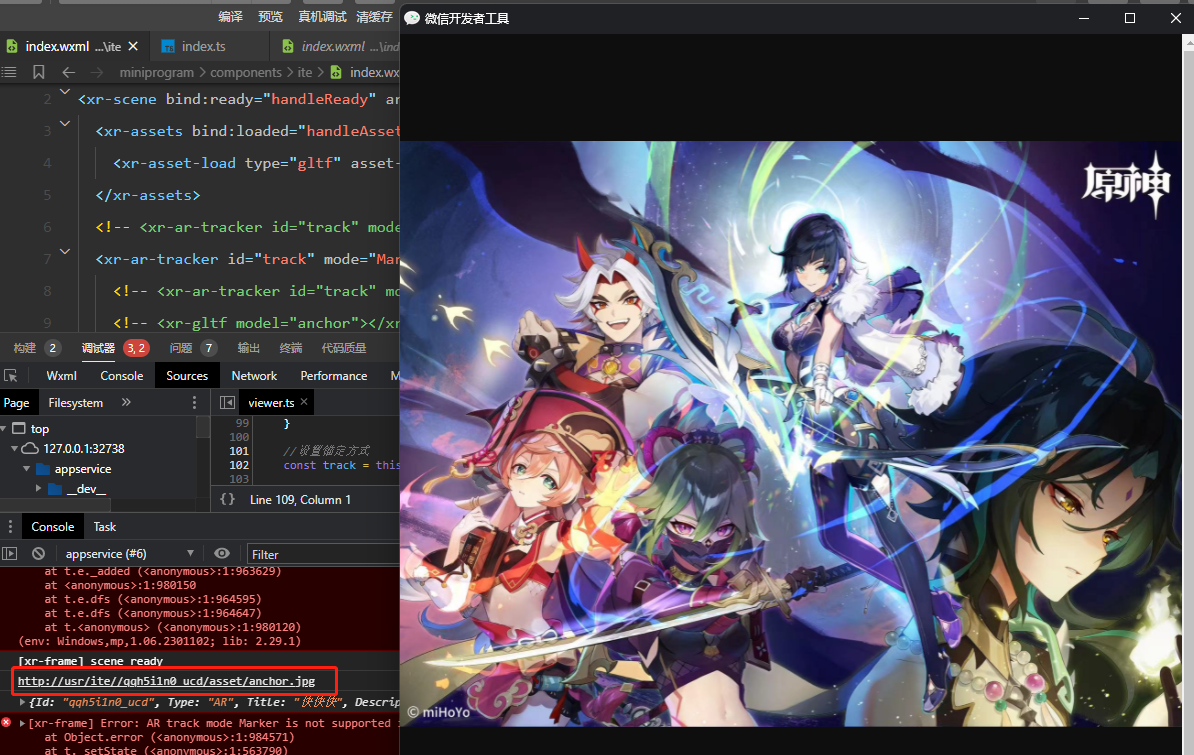This screenshot has width=1194, height=755.
Task: Collapse the xr-ar-tracker fold arrow on line 7
Action: tap(65, 251)
